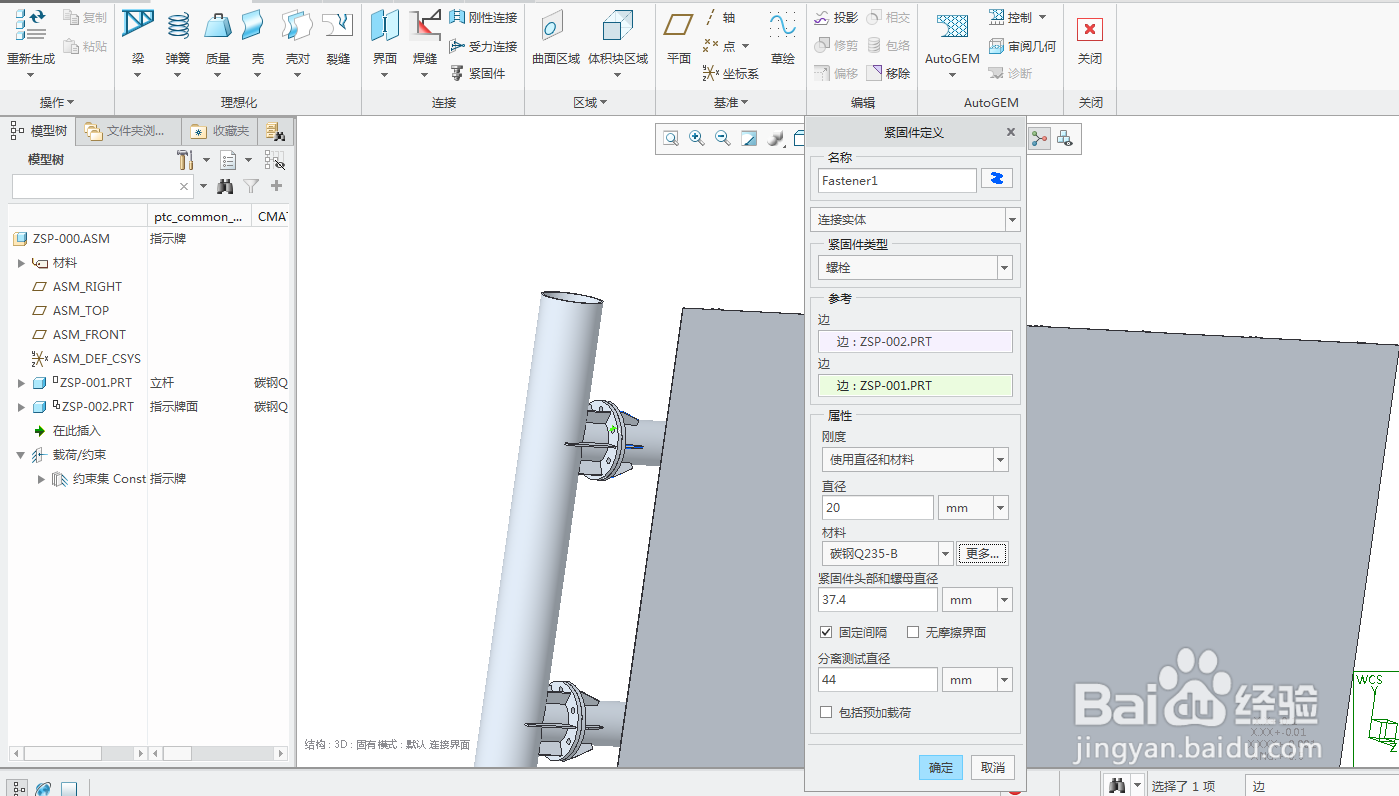Click the filter funnel icon in model tree
The height and width of the screenshot is (796, 1399).
click(252, 186)
